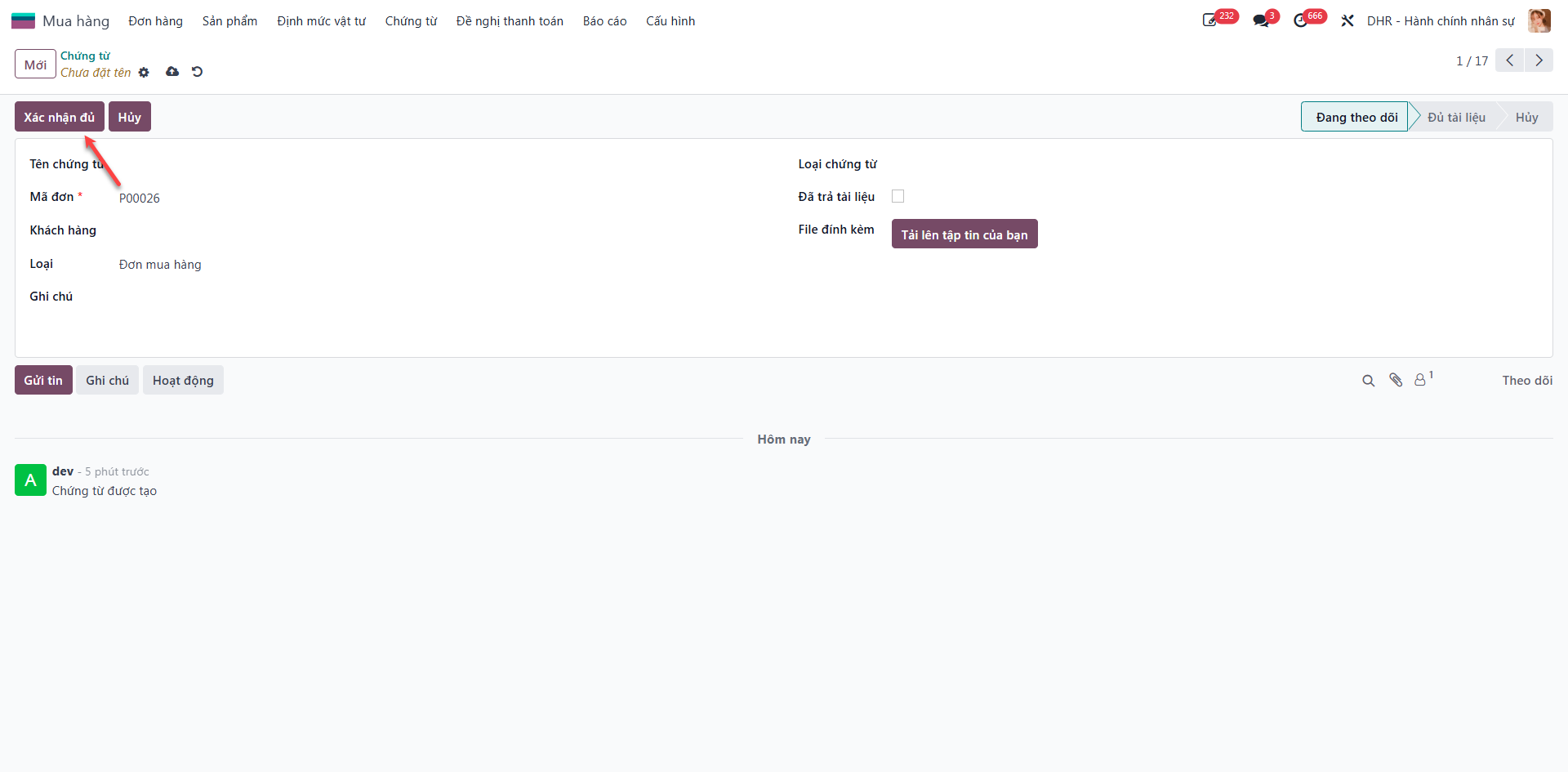Image resolution: width=1568 pixels, height=772 pixels.
Task: Switch company via DHR - Hành chính nhân sự
Action: click(1441, 21)
